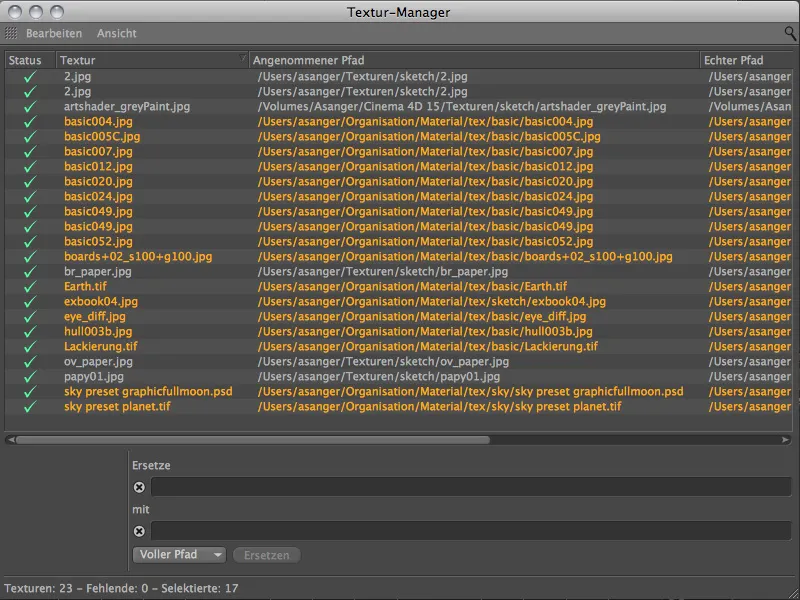Click the status checkmark for basic004.jpg
The image size is (800, 600).
tap(30, 121)
